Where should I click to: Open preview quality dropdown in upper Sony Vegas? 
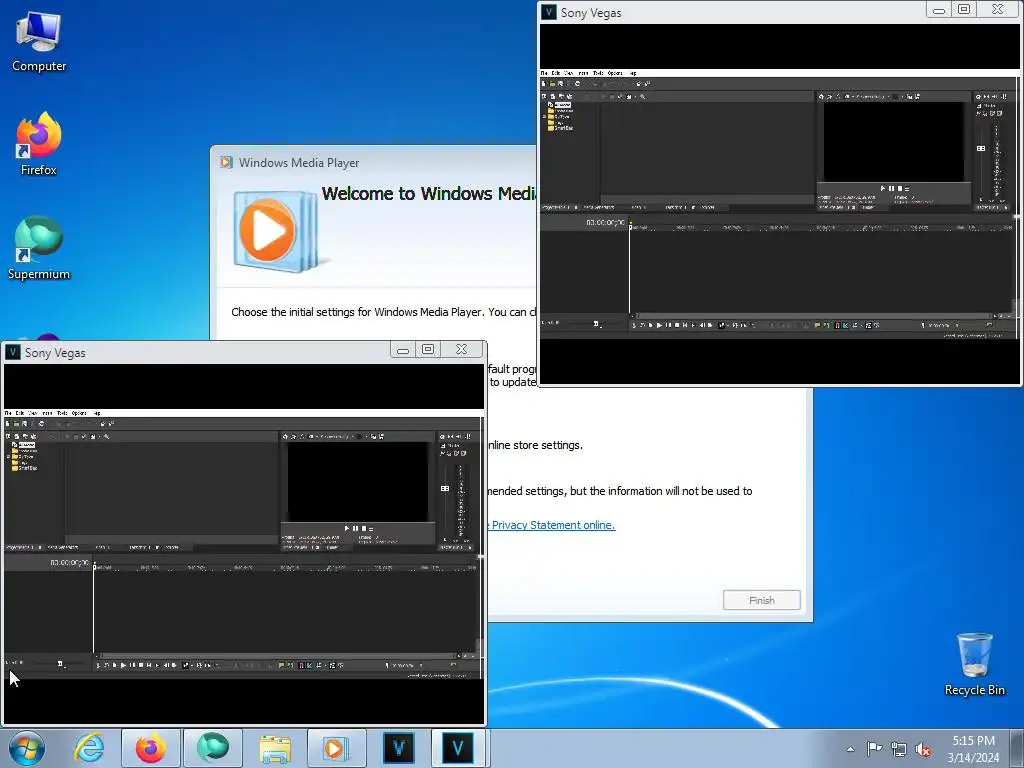872,97
